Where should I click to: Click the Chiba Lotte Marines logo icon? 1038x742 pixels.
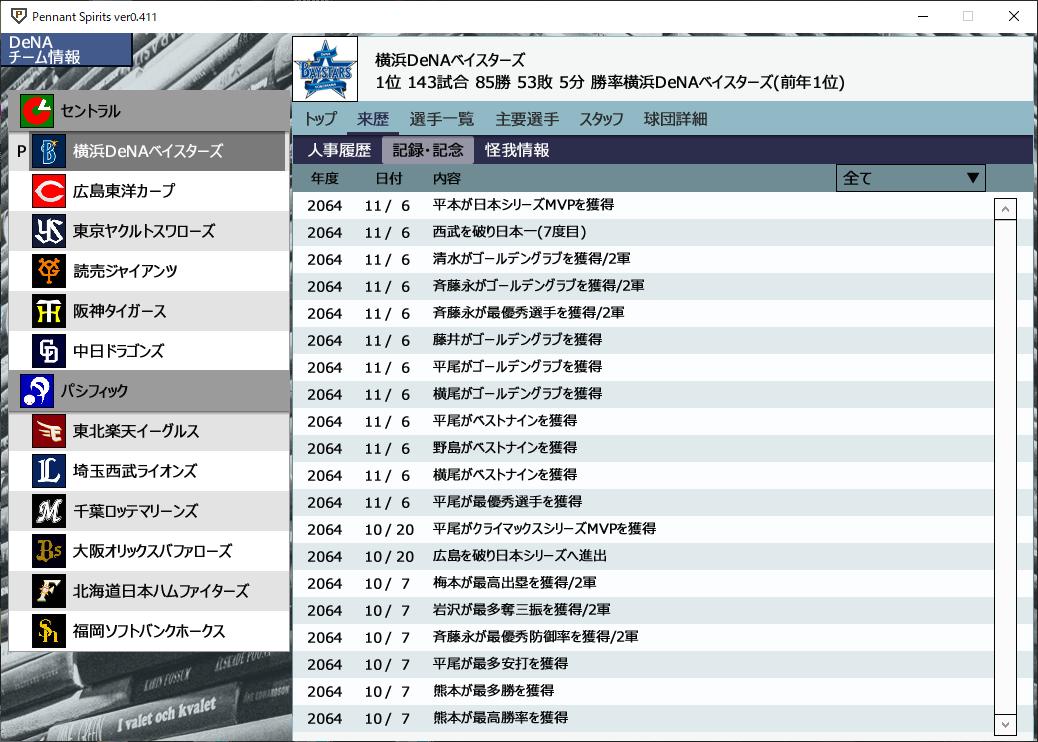click(49, 511)
